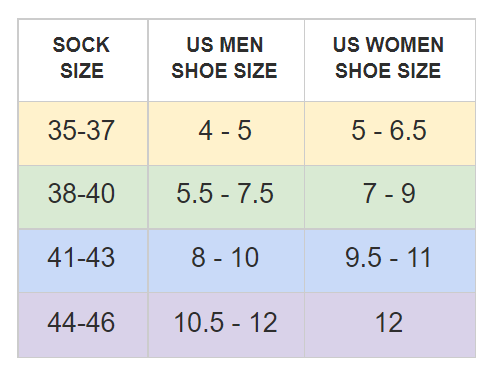This screenshot has width=493, height=378.
Task: Select the 44-46 sock size cell
Action: (83, 325)
